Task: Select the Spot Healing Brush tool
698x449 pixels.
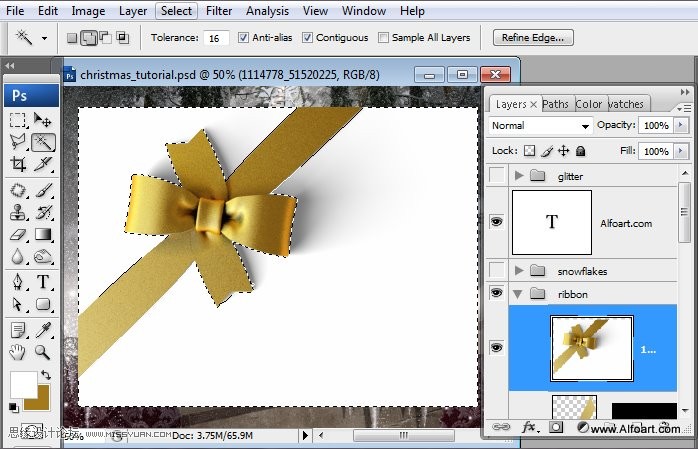Action: 18,190
